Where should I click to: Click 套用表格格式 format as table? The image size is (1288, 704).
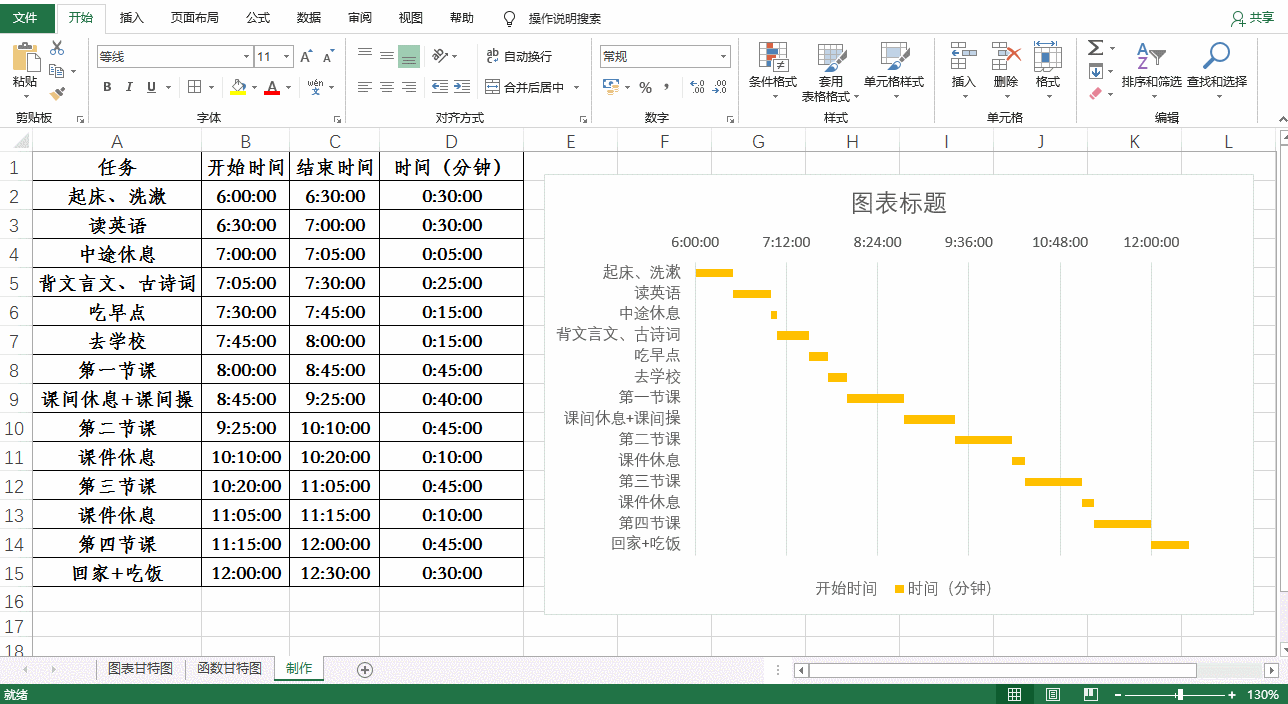[830, 72]
